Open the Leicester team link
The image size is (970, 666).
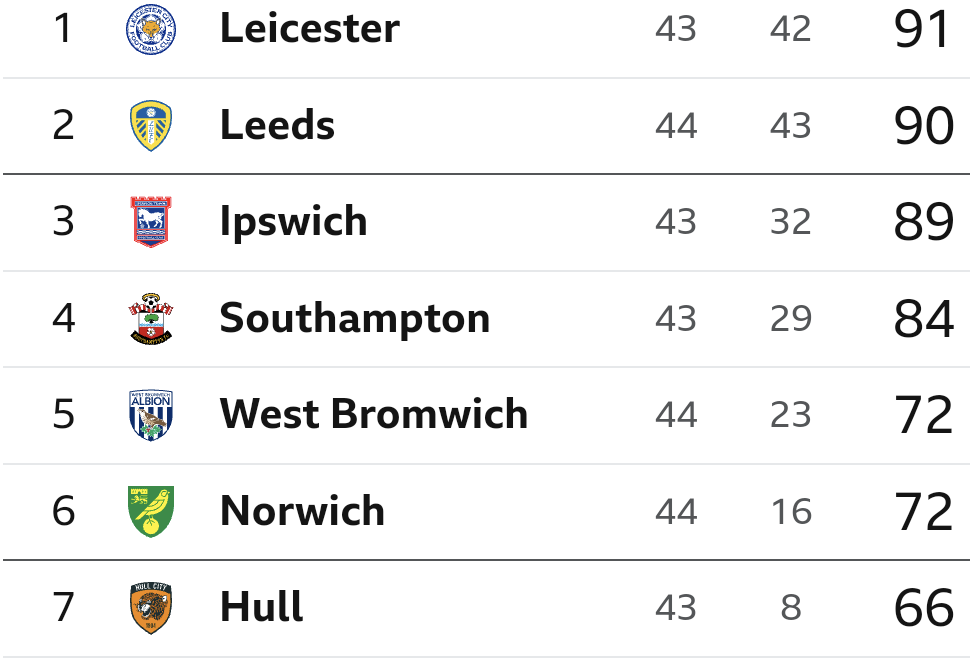point(310,28)
